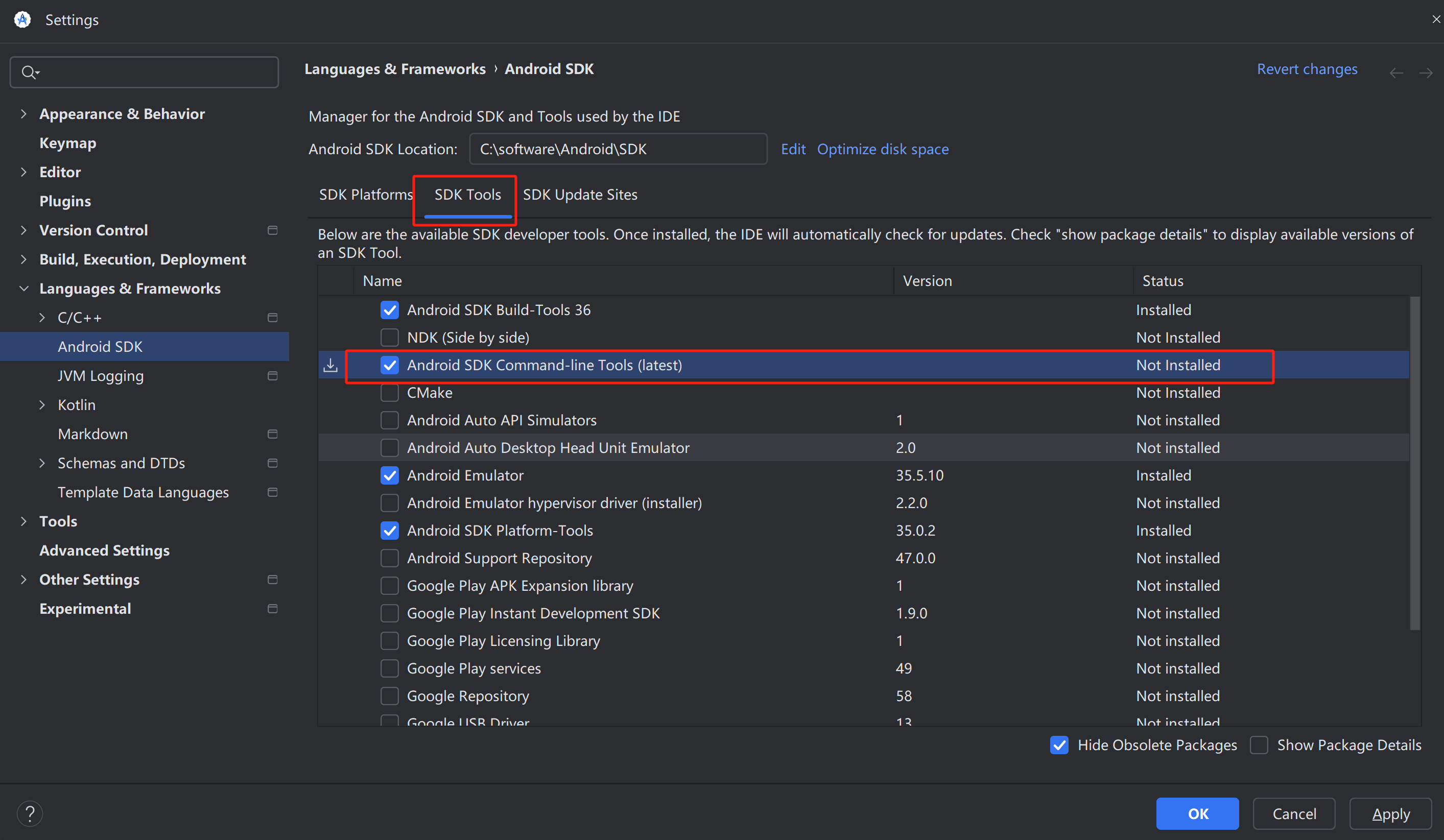Click project-level icon next to JVM Logging

click(272, 376)
